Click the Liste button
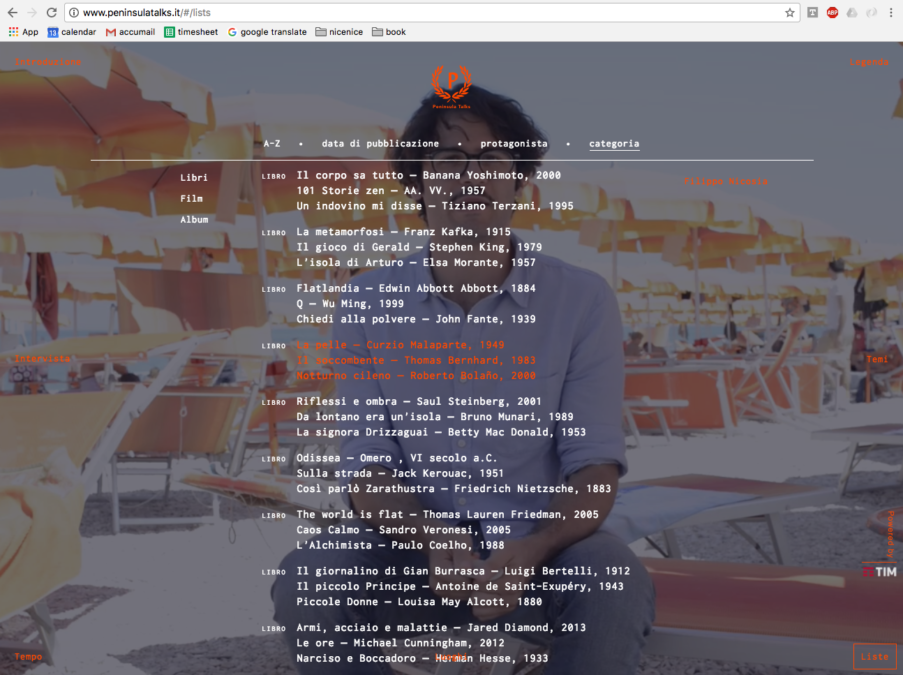 pos(874,657)
